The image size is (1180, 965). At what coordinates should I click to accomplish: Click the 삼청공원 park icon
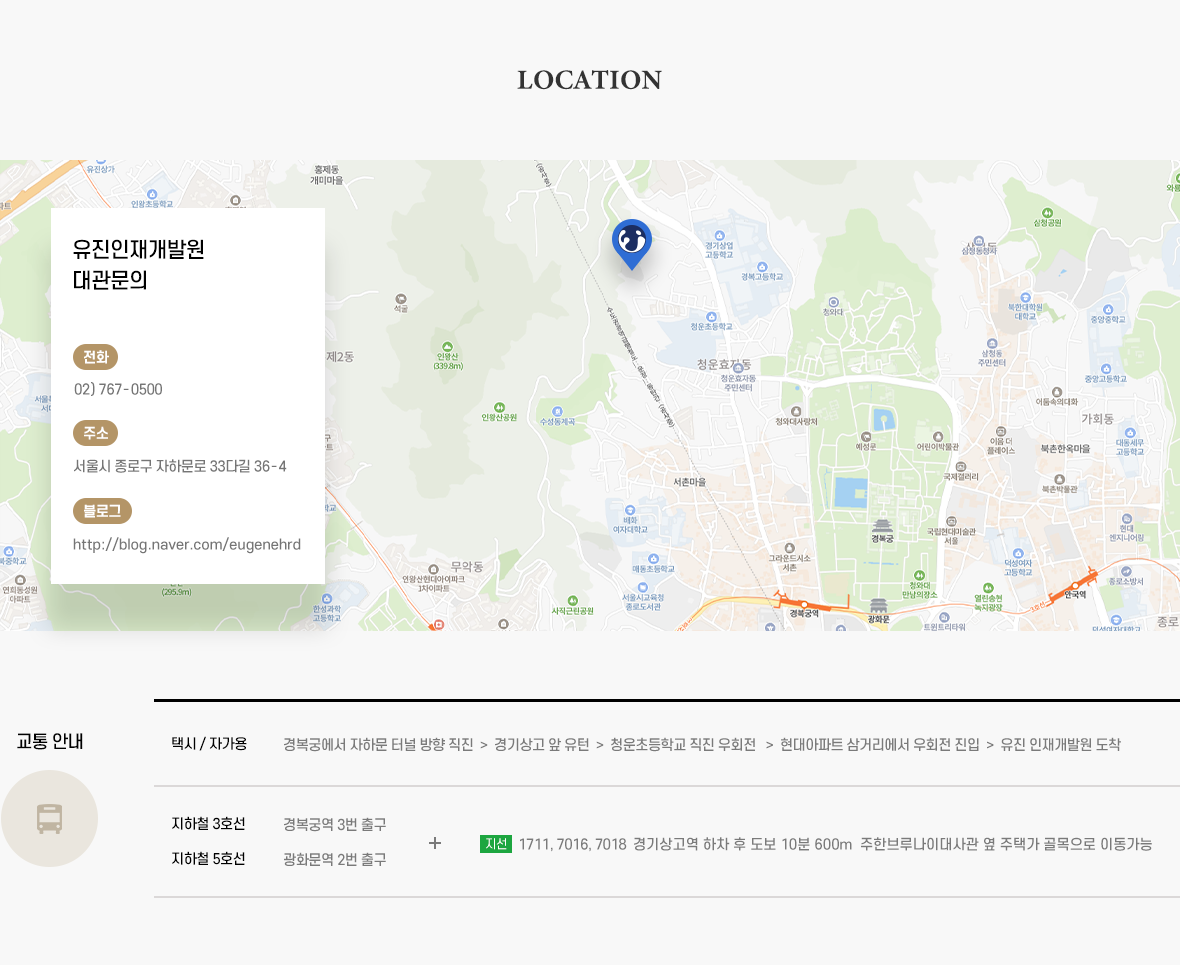[1047, 213]
